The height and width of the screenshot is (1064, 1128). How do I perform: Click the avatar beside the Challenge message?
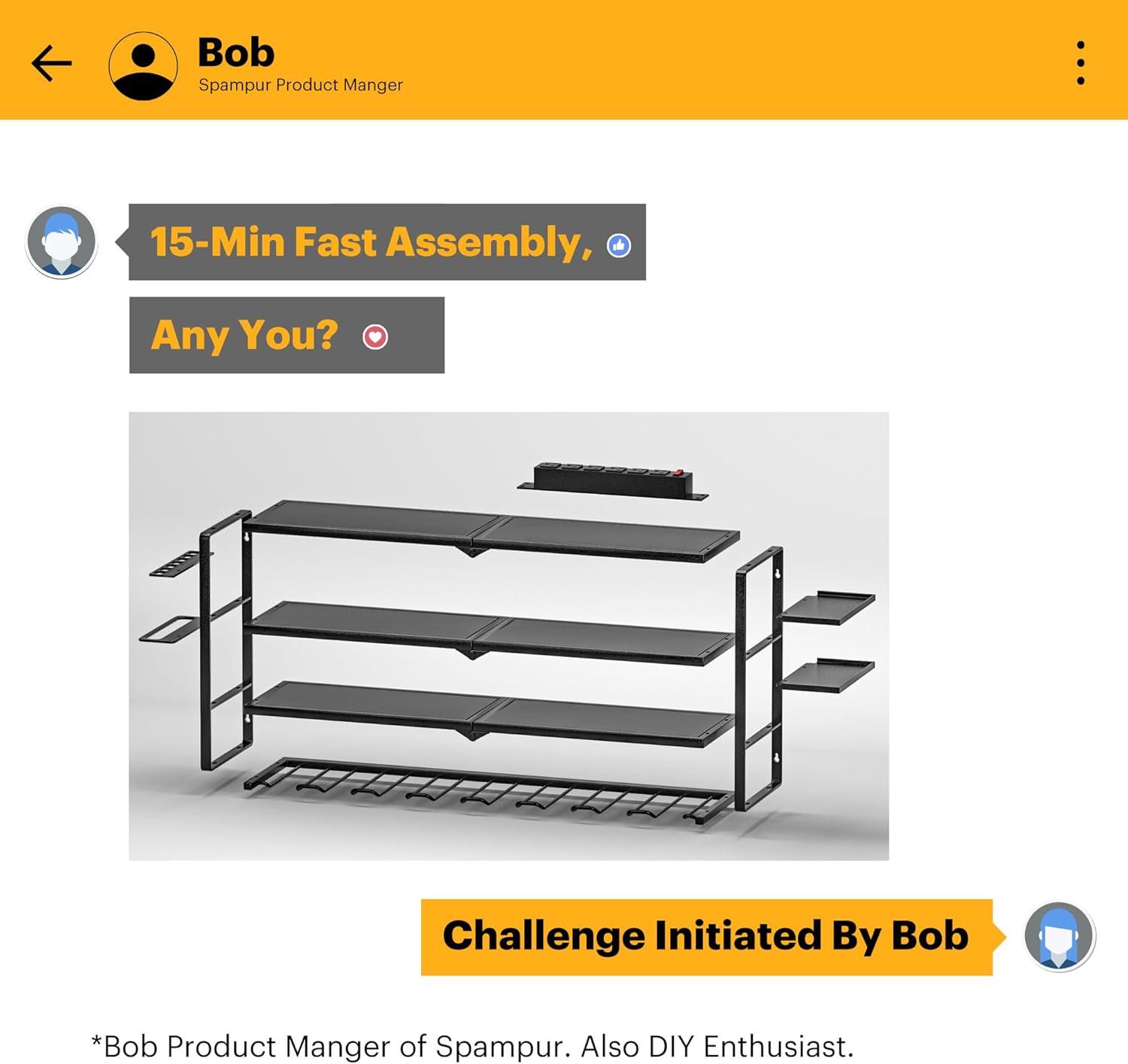tap(1060, 937)
